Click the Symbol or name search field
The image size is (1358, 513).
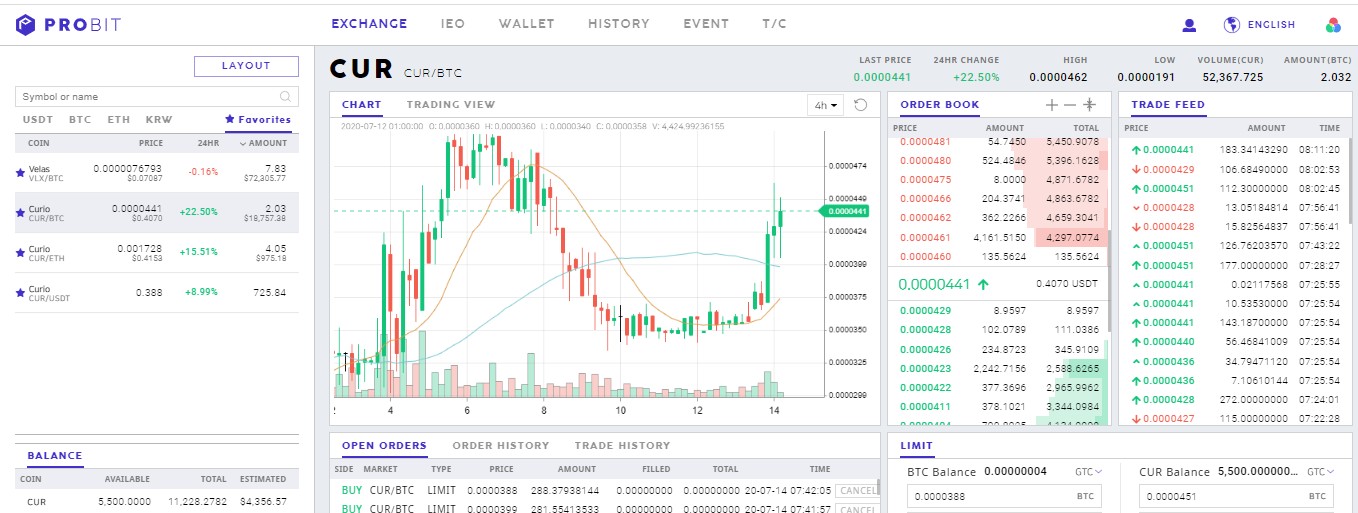tap(157, 97)
